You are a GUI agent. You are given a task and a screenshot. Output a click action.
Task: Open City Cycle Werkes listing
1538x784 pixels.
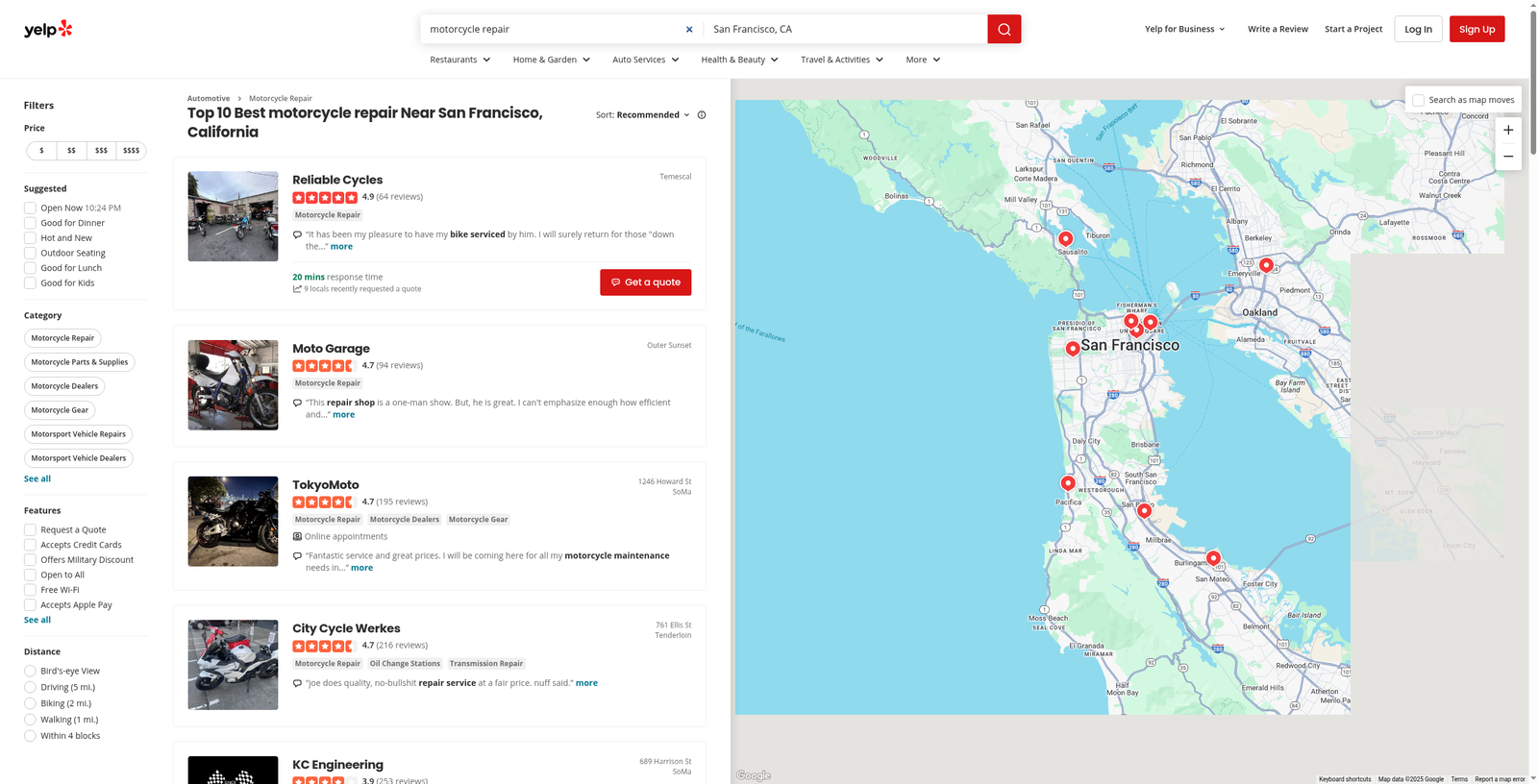346,628
